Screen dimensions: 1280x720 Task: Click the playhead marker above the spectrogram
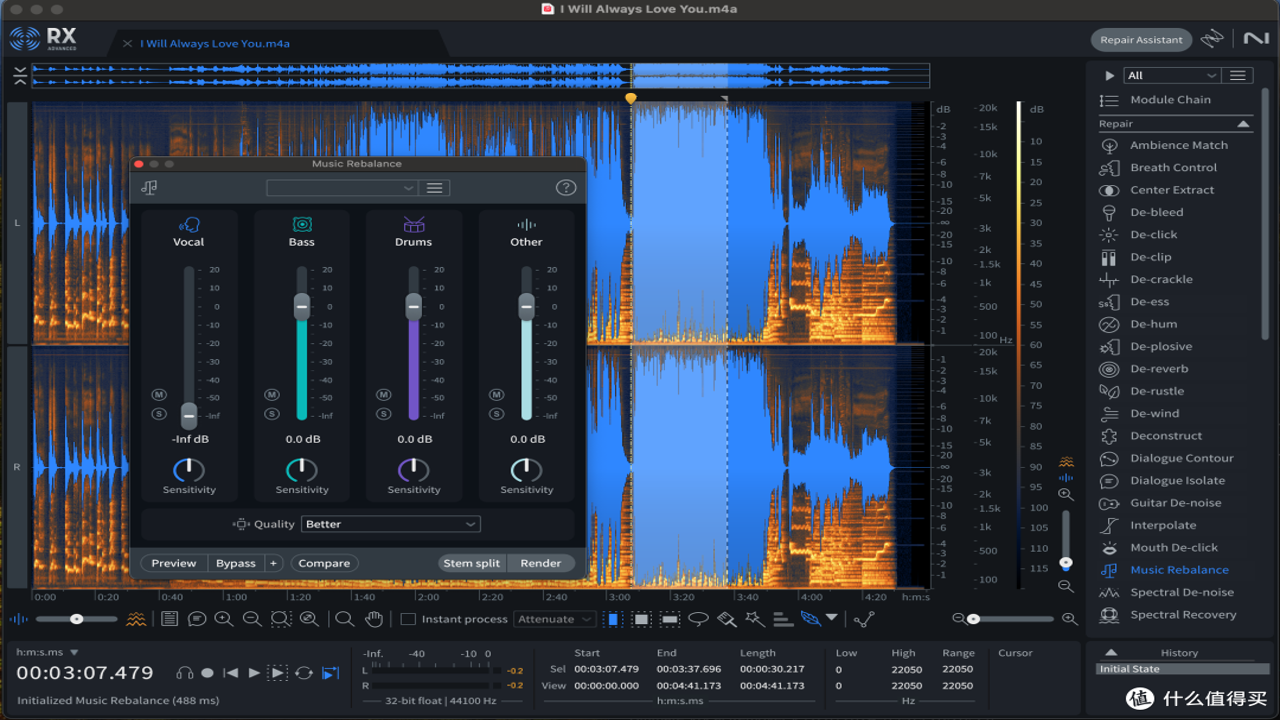[x=630, y=98]
